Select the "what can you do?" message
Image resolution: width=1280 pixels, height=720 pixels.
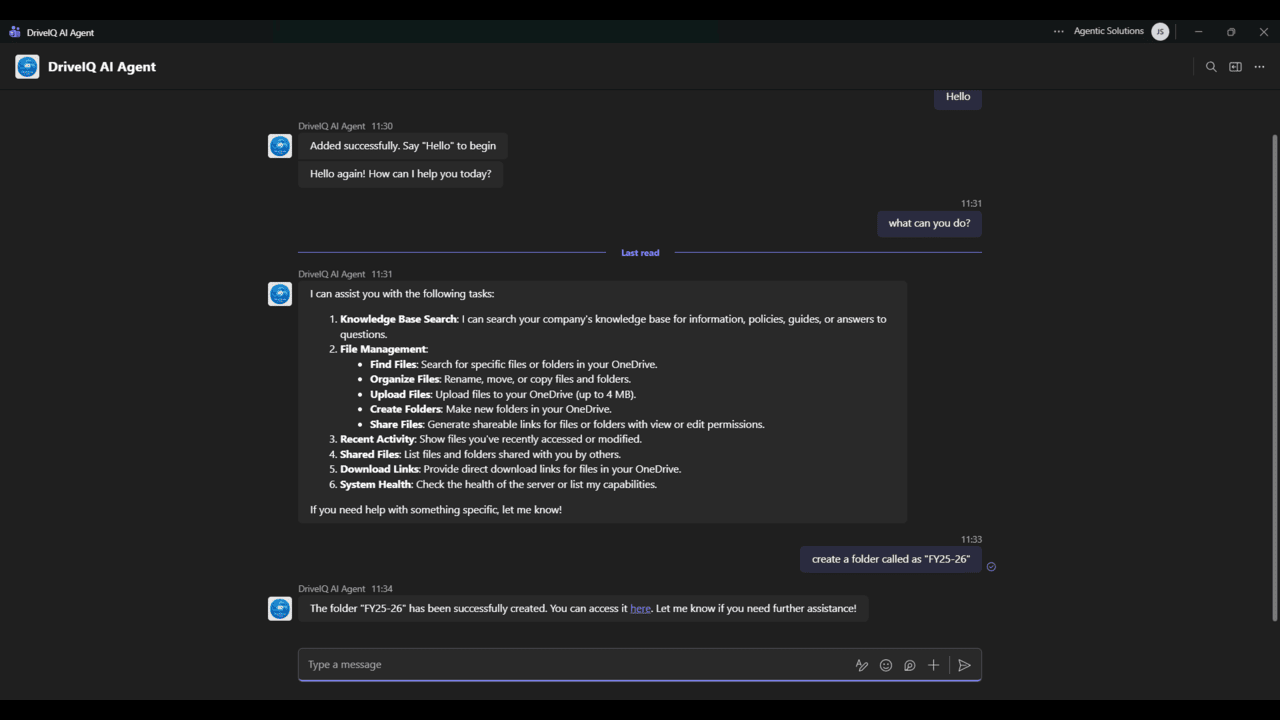[x=929, y=223]
